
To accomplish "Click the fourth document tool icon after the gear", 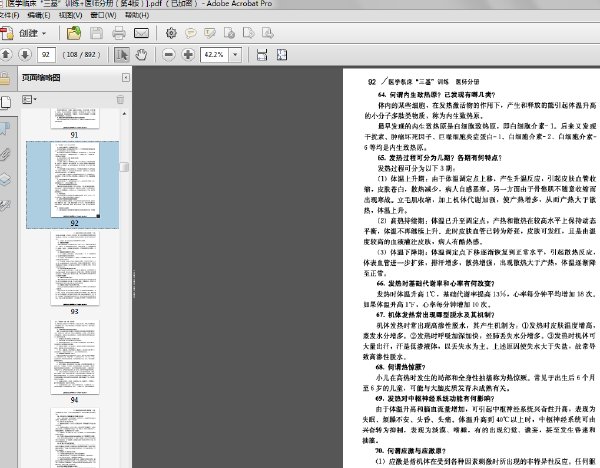I will click(x=229, y=33).
